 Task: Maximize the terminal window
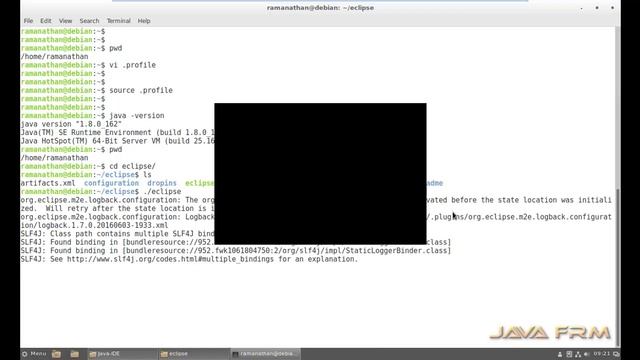(597, 8)
